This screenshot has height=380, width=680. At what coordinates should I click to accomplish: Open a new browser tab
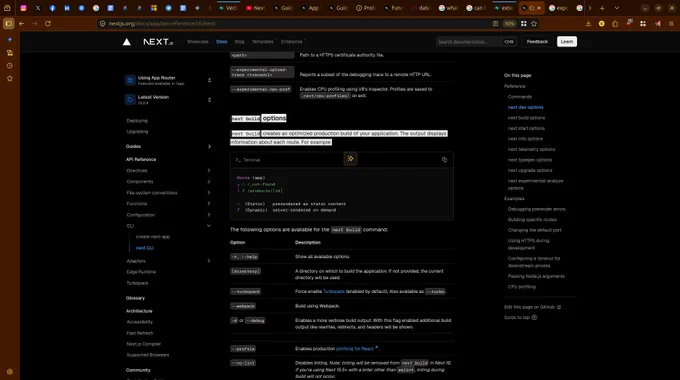602,8
